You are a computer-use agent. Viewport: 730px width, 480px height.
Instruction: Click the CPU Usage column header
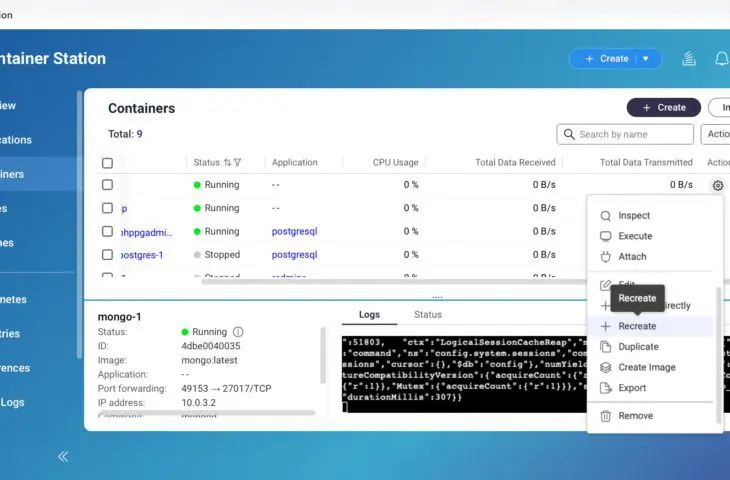pos(395,162)
